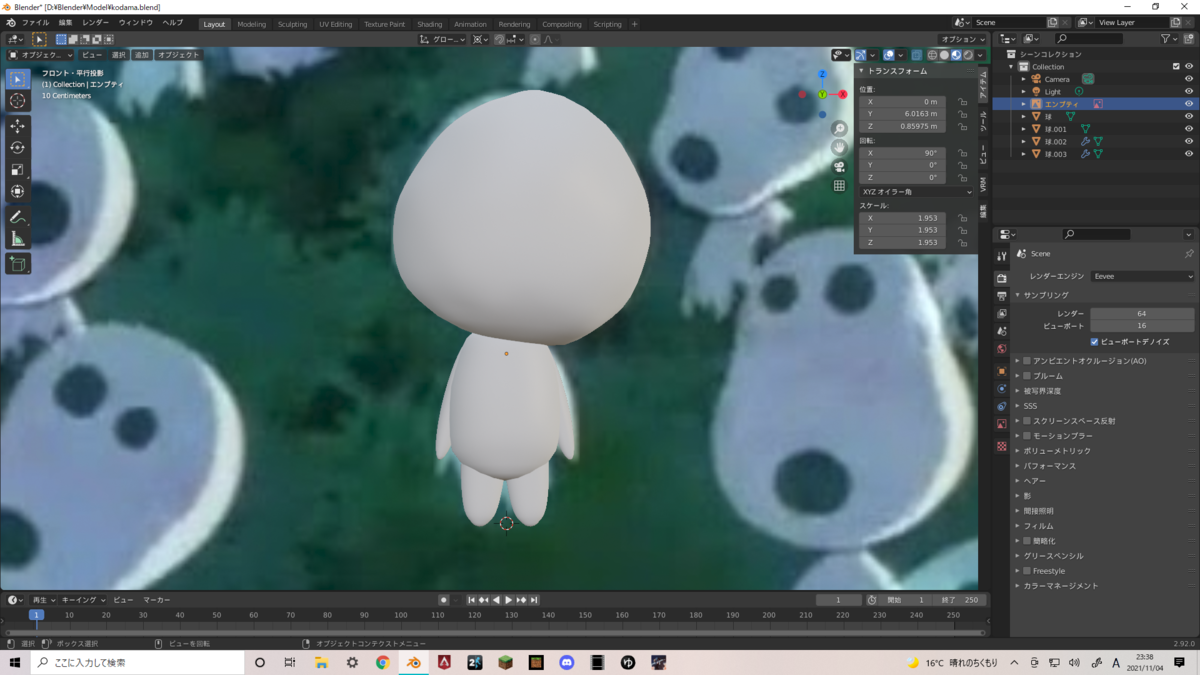Click the perspective/orthographic grid icon
1200x675 pixels.
(839, 185)
